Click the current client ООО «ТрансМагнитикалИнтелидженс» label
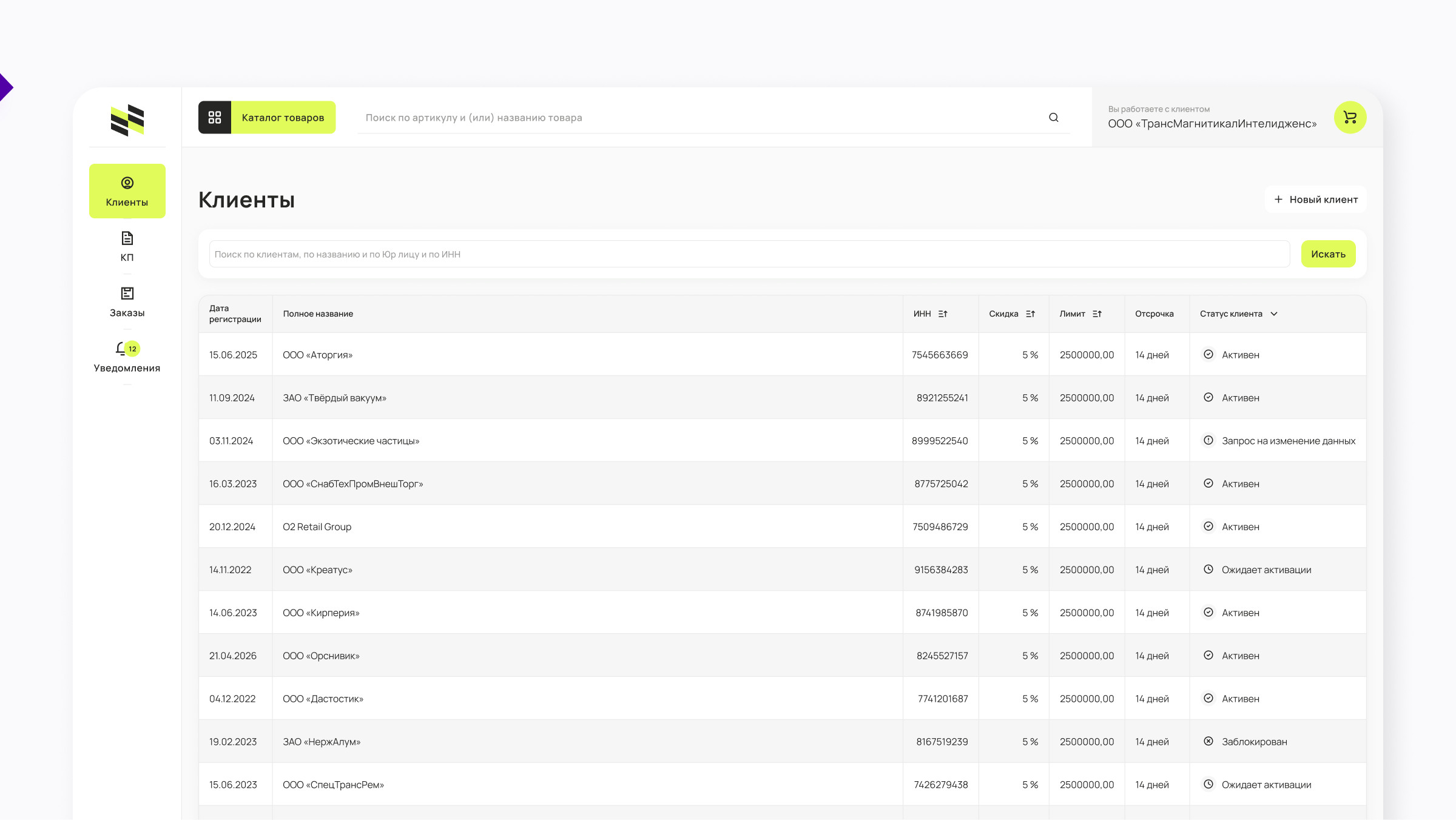Viewport: 1456px width, 820px height. click(1212, 124)
